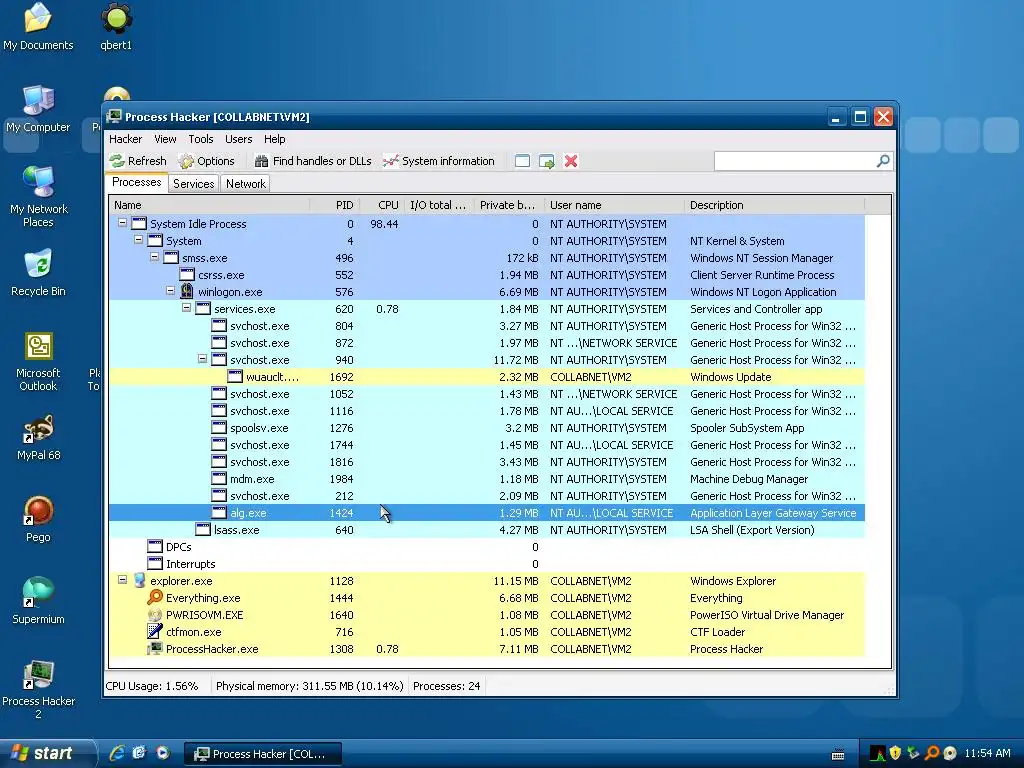Open Options from the toolbar
1024x768 pixels.
[x=206, y=161]
